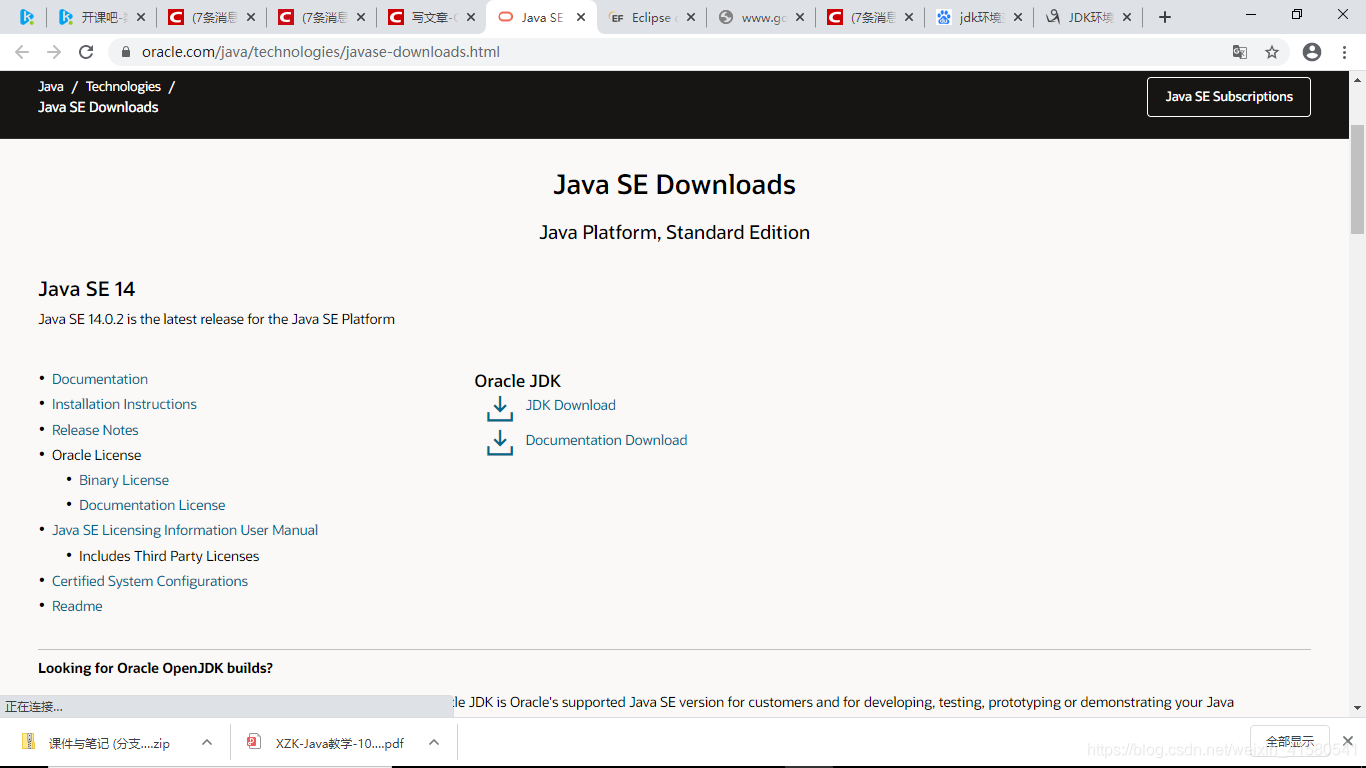Open the Certified System Configurations link
This screenshot has width=1366, height=768.
point(150,581)
